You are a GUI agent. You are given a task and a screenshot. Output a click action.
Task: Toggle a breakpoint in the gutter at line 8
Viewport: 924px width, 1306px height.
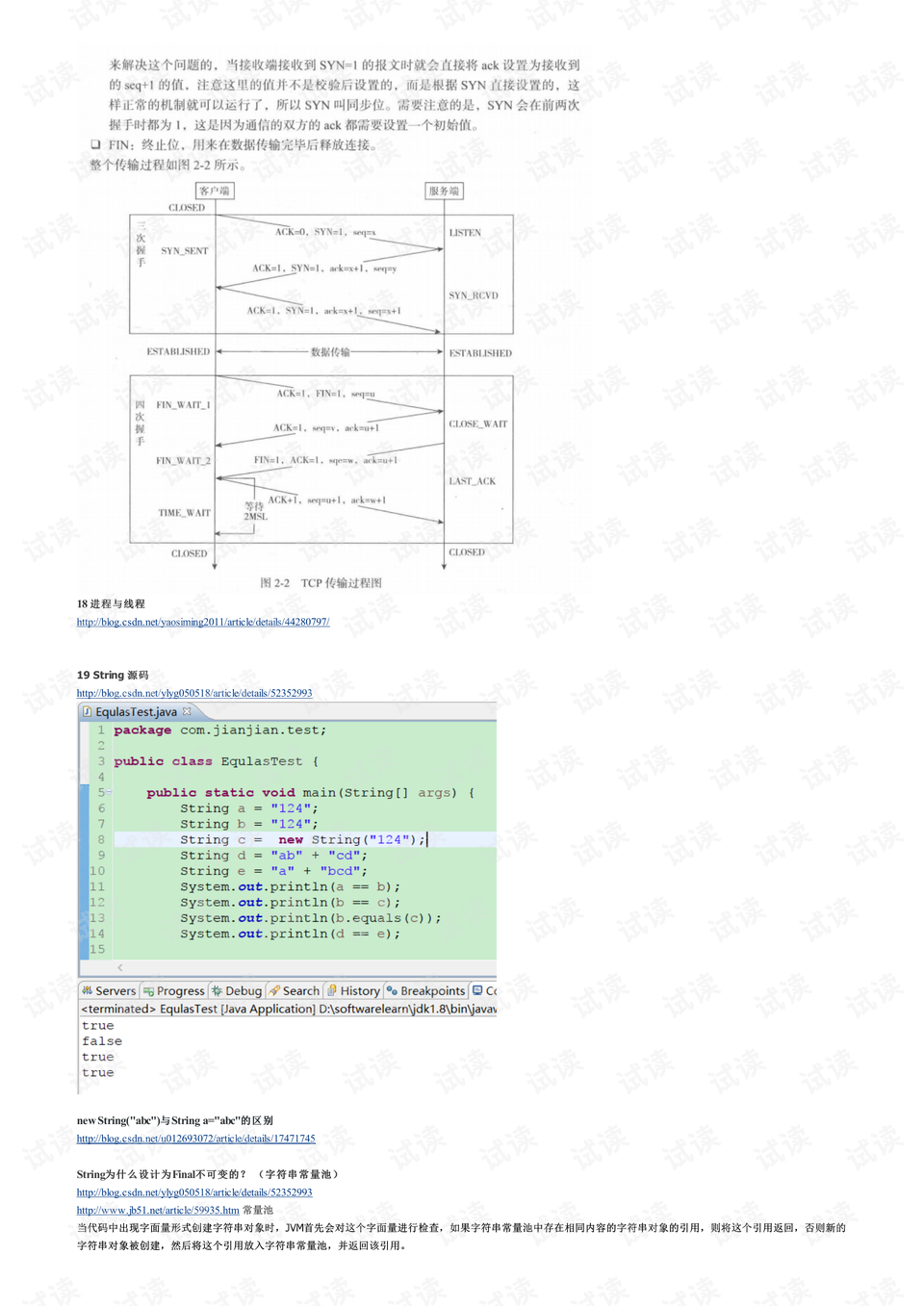(85, 839)
